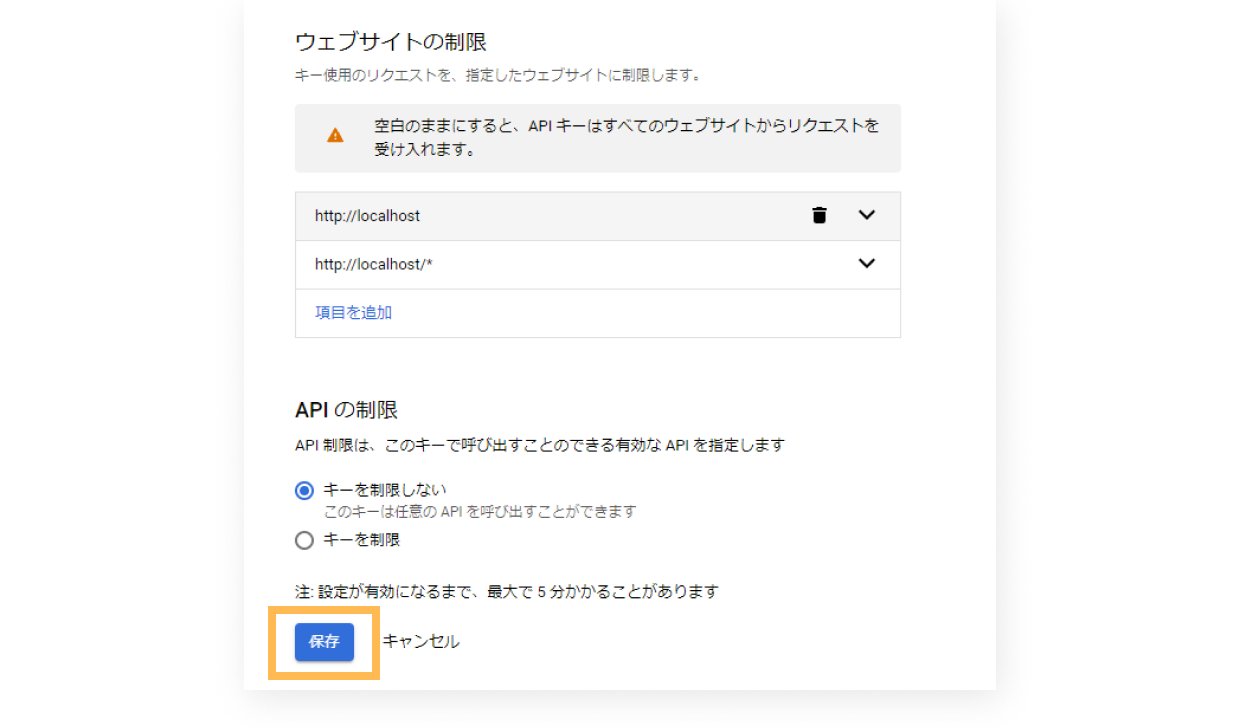This screenshot has width=1240, height=728.
Task: Click the orange warning triangle icon
Action: coord(335,135)
